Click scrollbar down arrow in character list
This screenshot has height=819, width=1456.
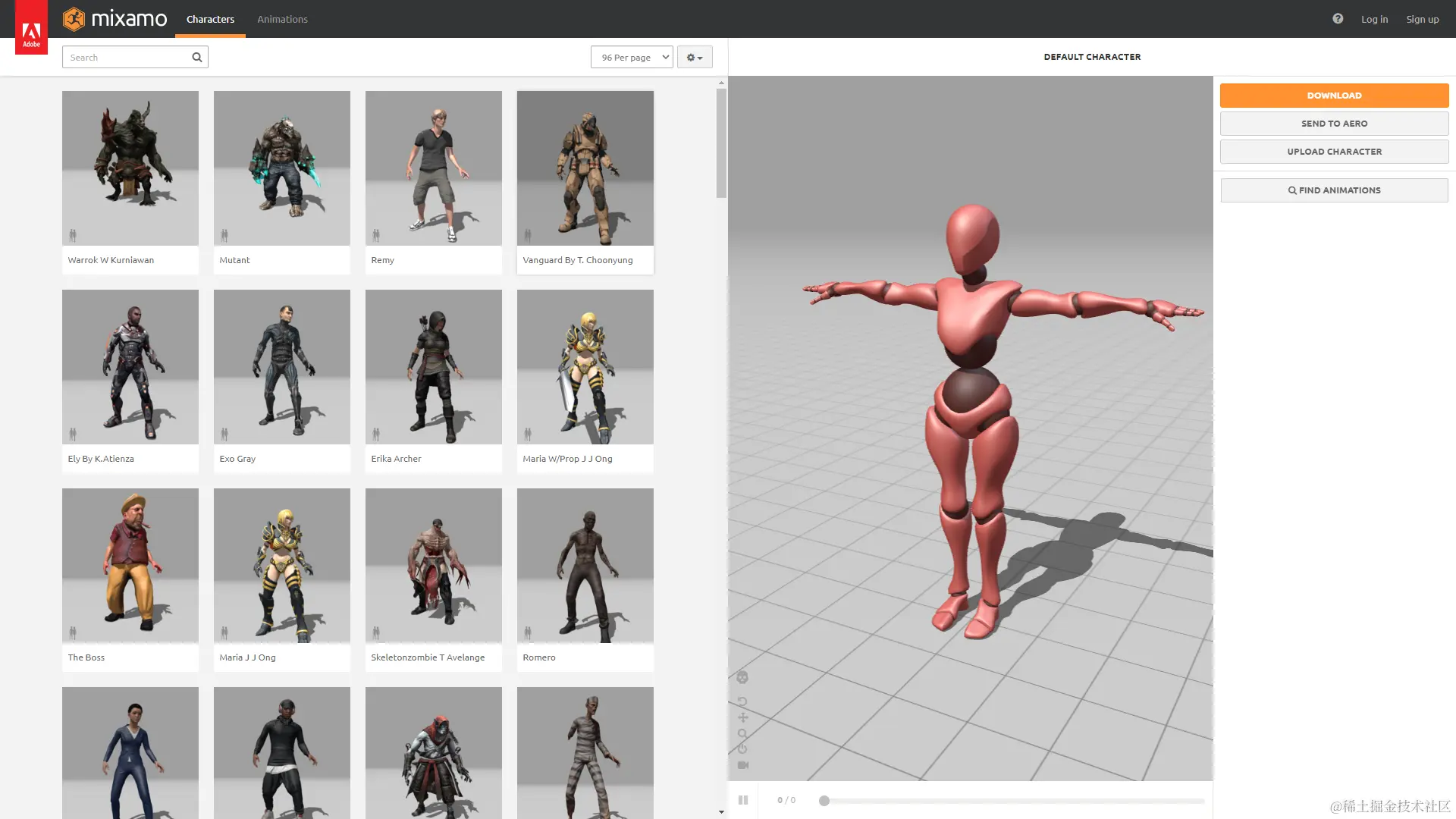[721, 812]
